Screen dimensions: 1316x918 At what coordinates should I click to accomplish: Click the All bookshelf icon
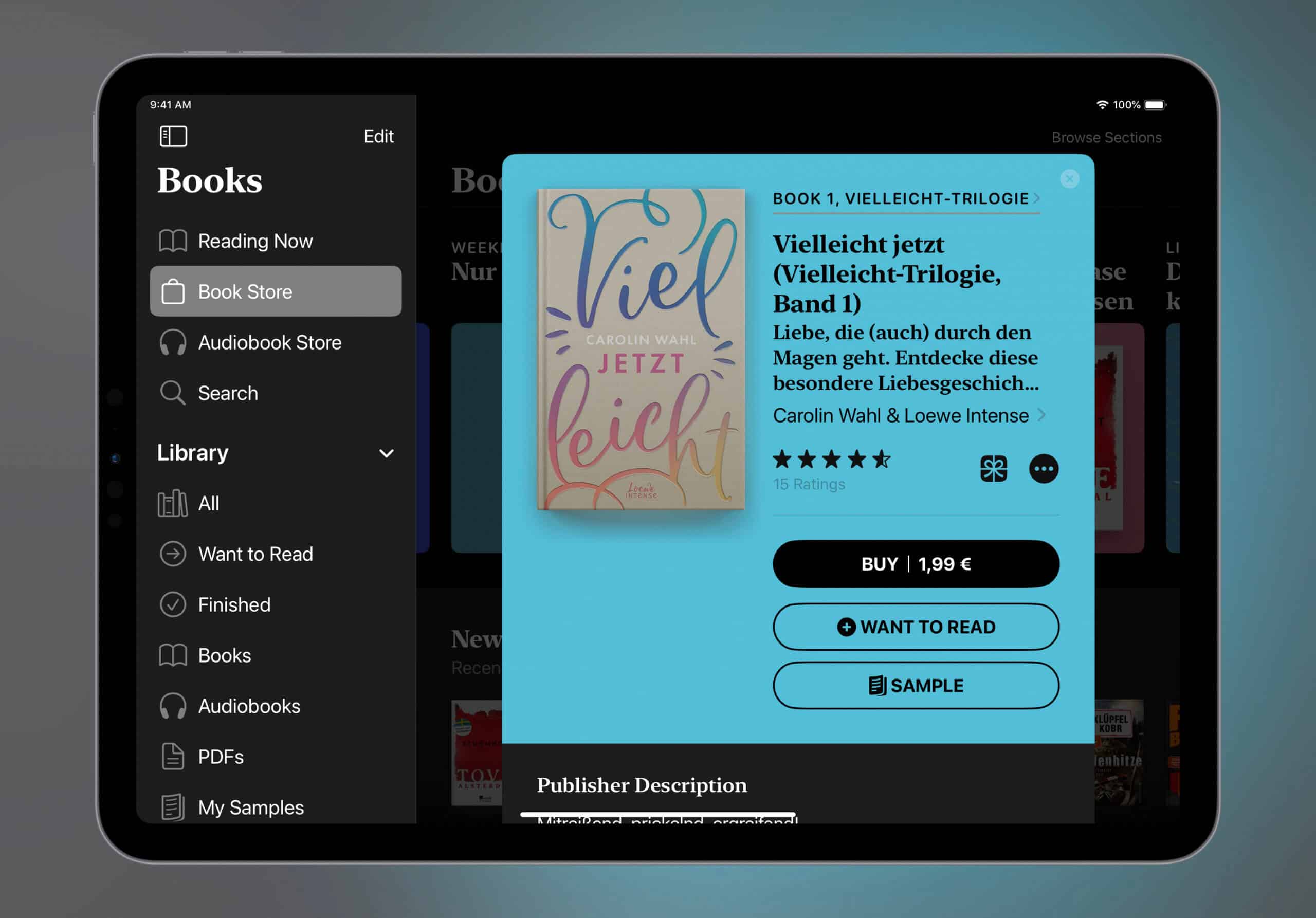(x=173, y=503)
